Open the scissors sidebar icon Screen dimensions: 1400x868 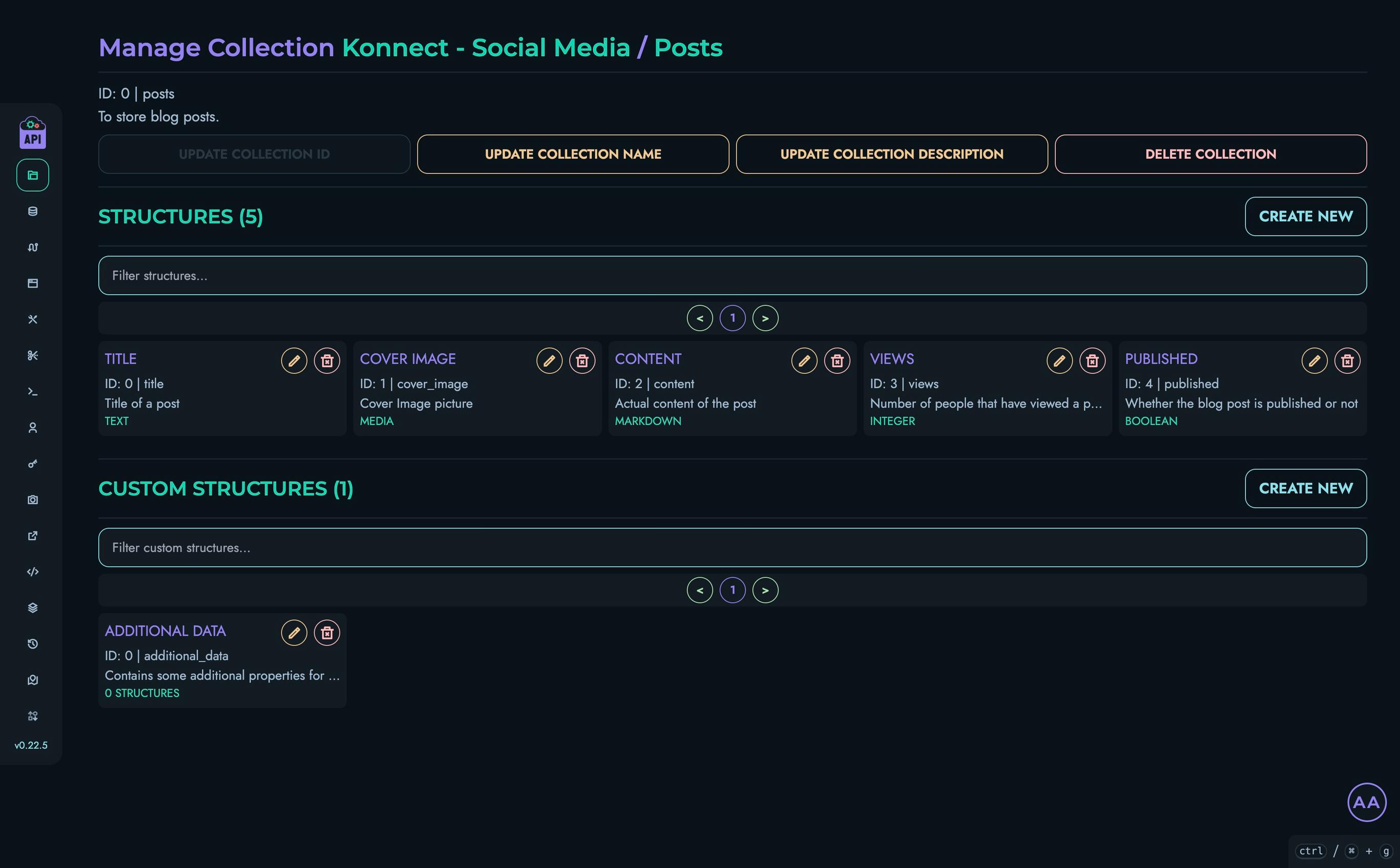point(33,355)
